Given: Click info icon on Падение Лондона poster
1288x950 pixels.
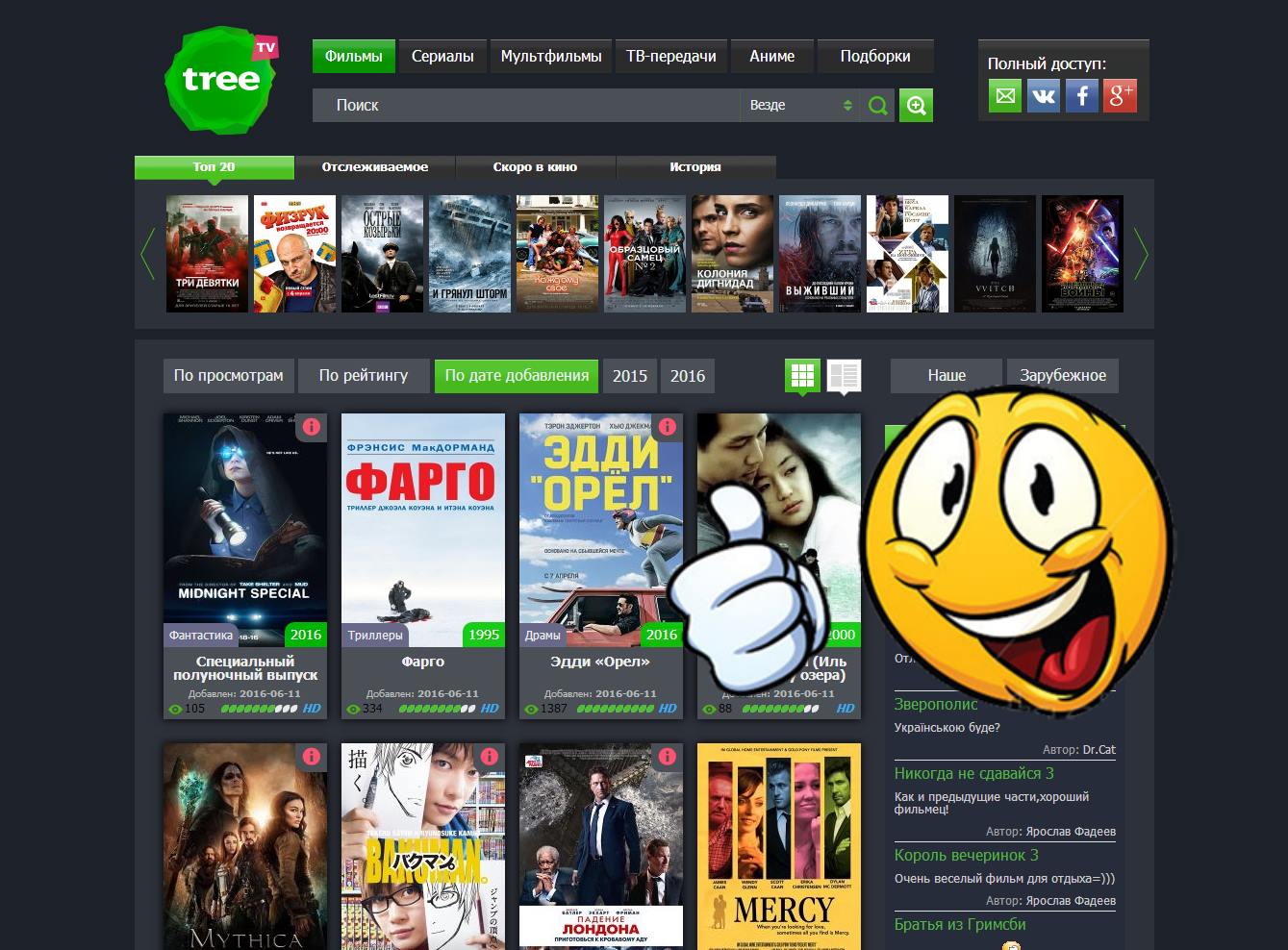Looking at the screenshot, I should pyautogui.click(x=667, y=757).
